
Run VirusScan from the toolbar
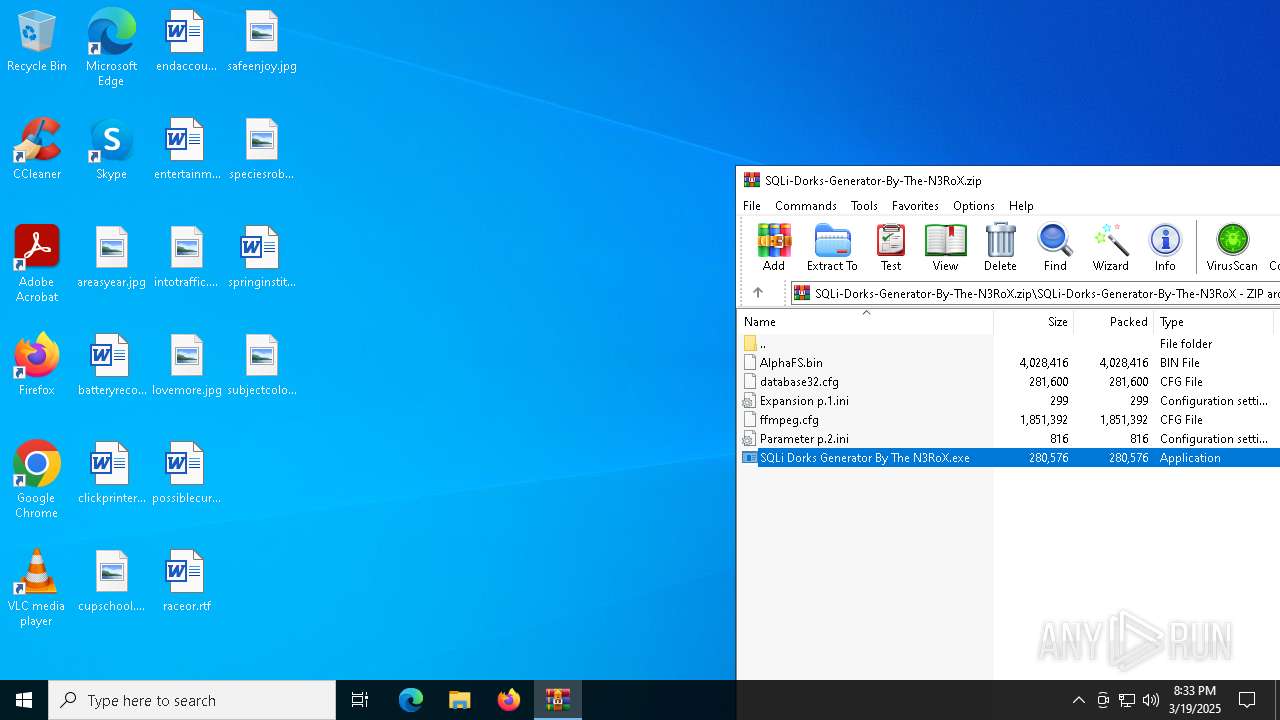1232,247
